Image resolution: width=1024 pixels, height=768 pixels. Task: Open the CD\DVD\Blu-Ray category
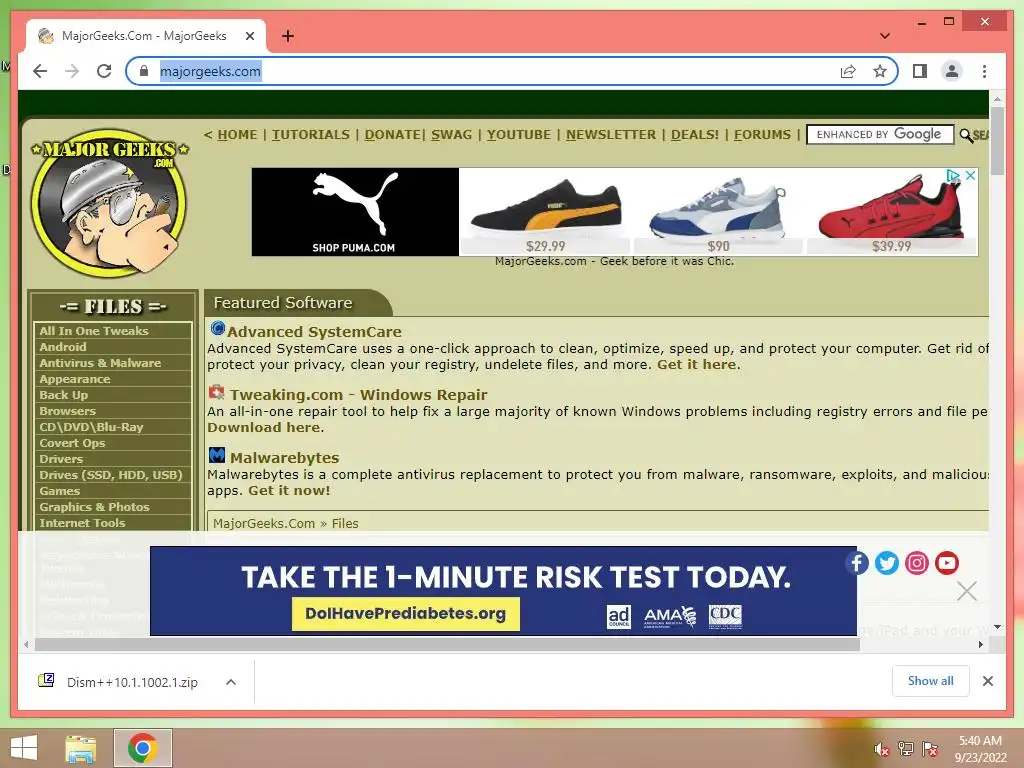(91, 427)
